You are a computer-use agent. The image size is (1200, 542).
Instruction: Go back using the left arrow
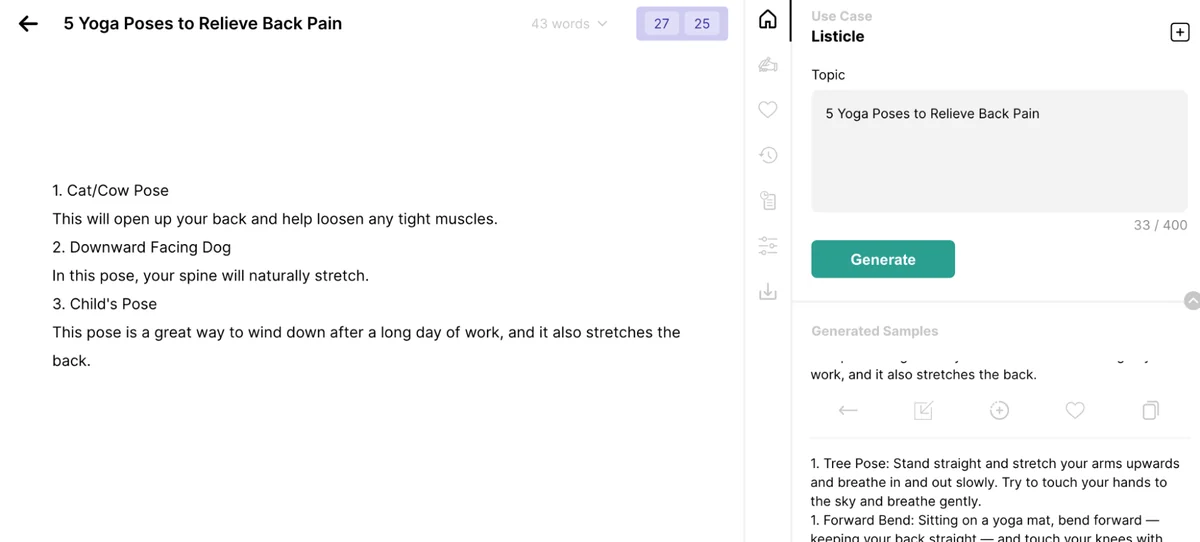[28, 24]
